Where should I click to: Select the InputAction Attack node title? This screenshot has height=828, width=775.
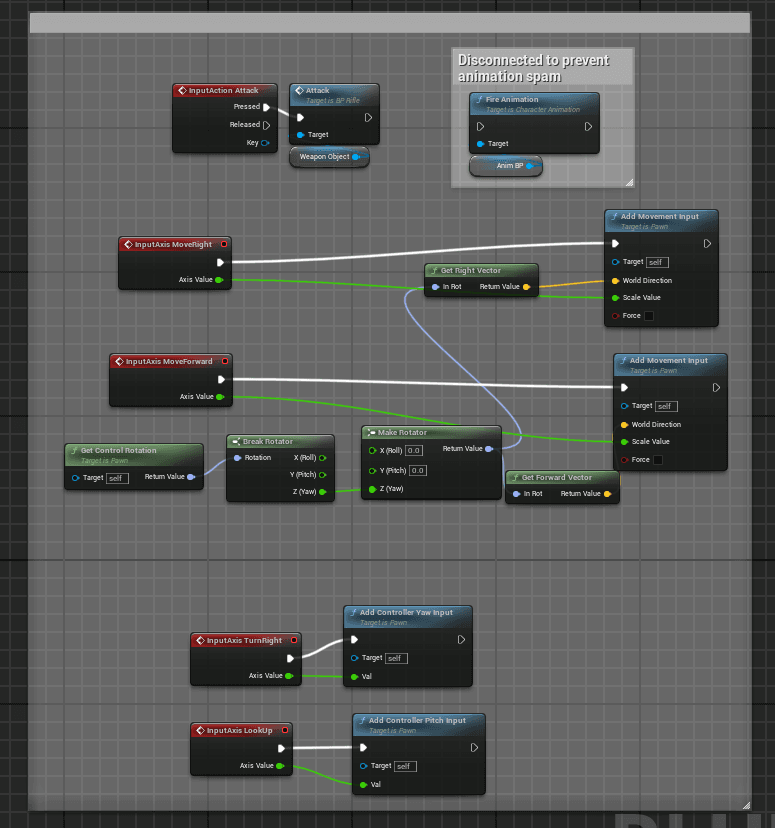[x=224, y=91]
